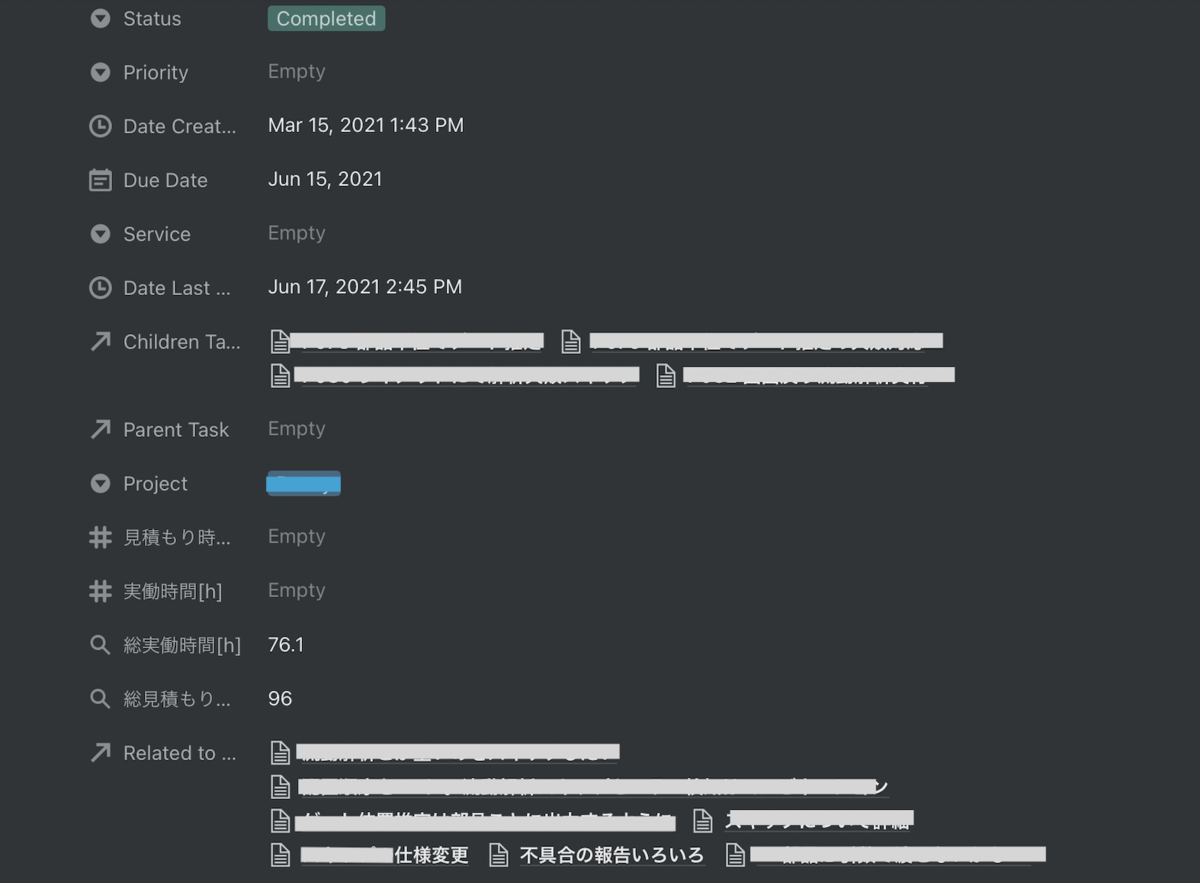Click the clock icon beside Date Last field
The image size is (1200, 883).
(100, 288)
